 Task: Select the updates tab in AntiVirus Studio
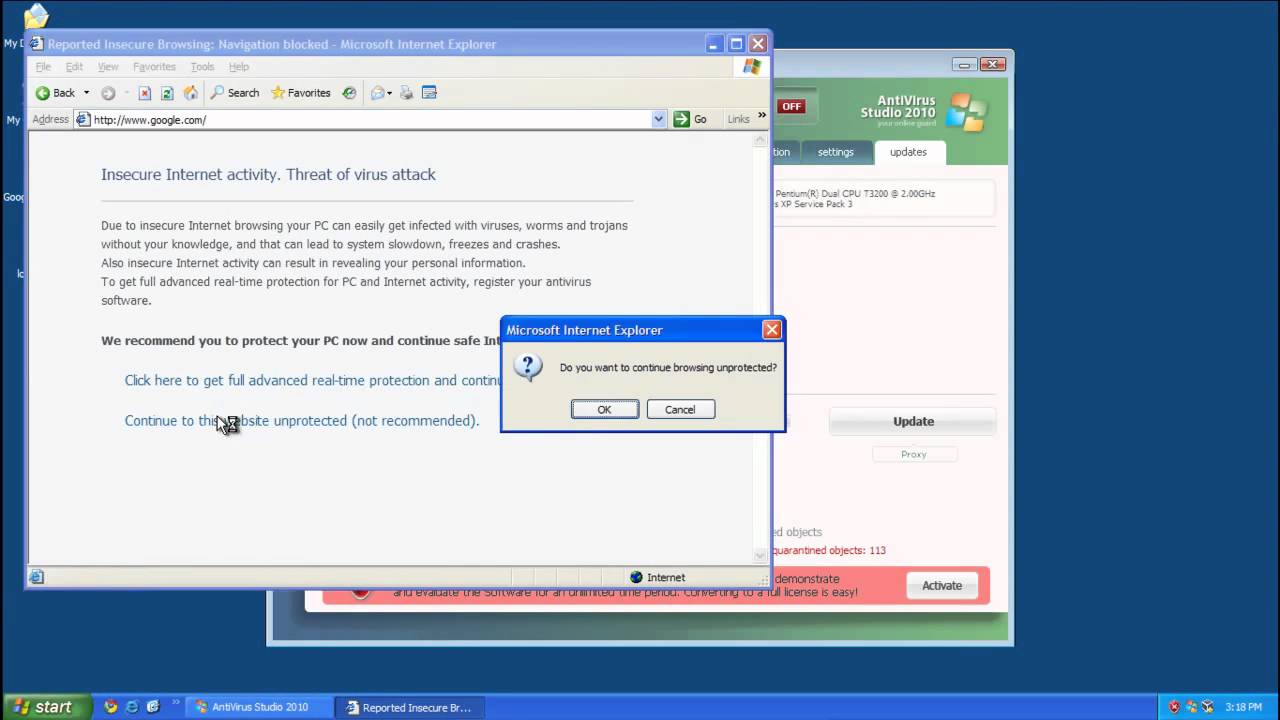(x=908, y=152)
